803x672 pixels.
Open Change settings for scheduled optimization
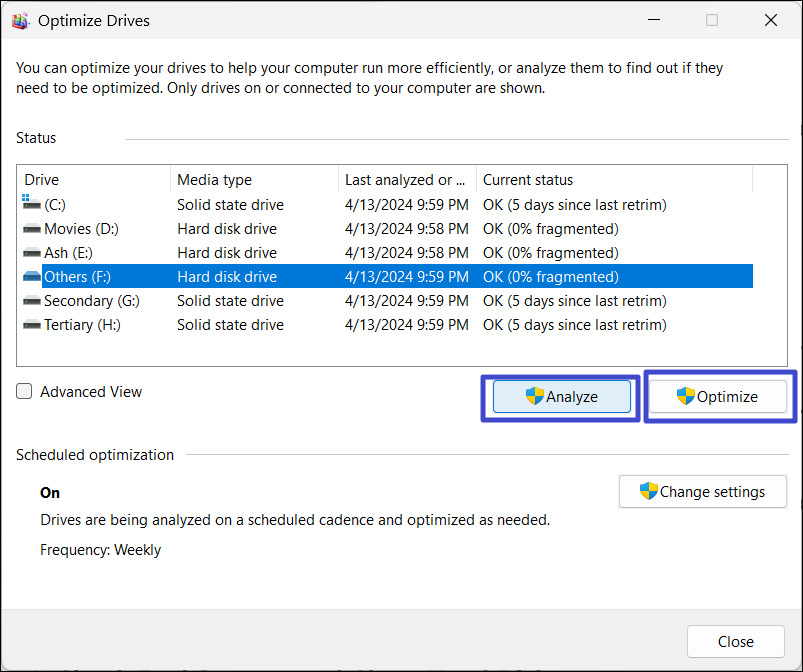(x=702, y=491)
